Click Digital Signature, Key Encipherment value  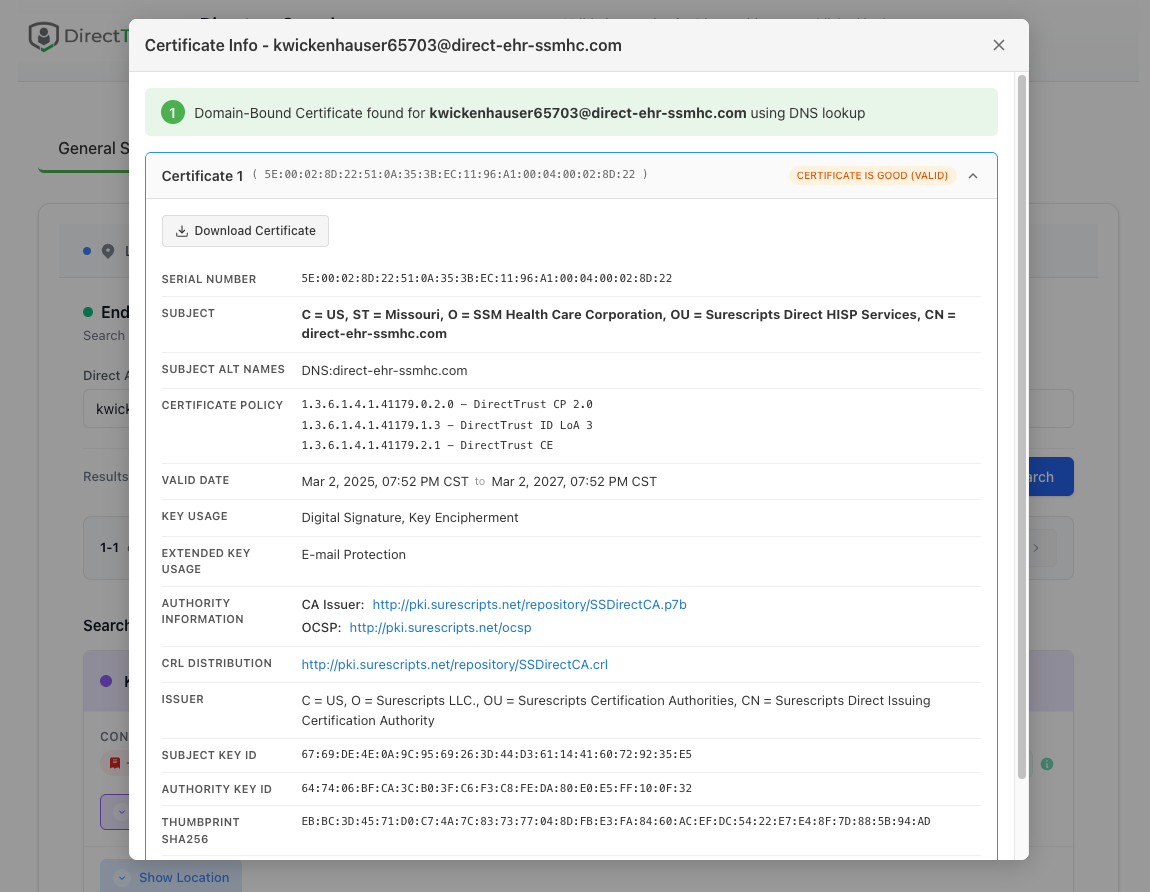click(410, 518)
